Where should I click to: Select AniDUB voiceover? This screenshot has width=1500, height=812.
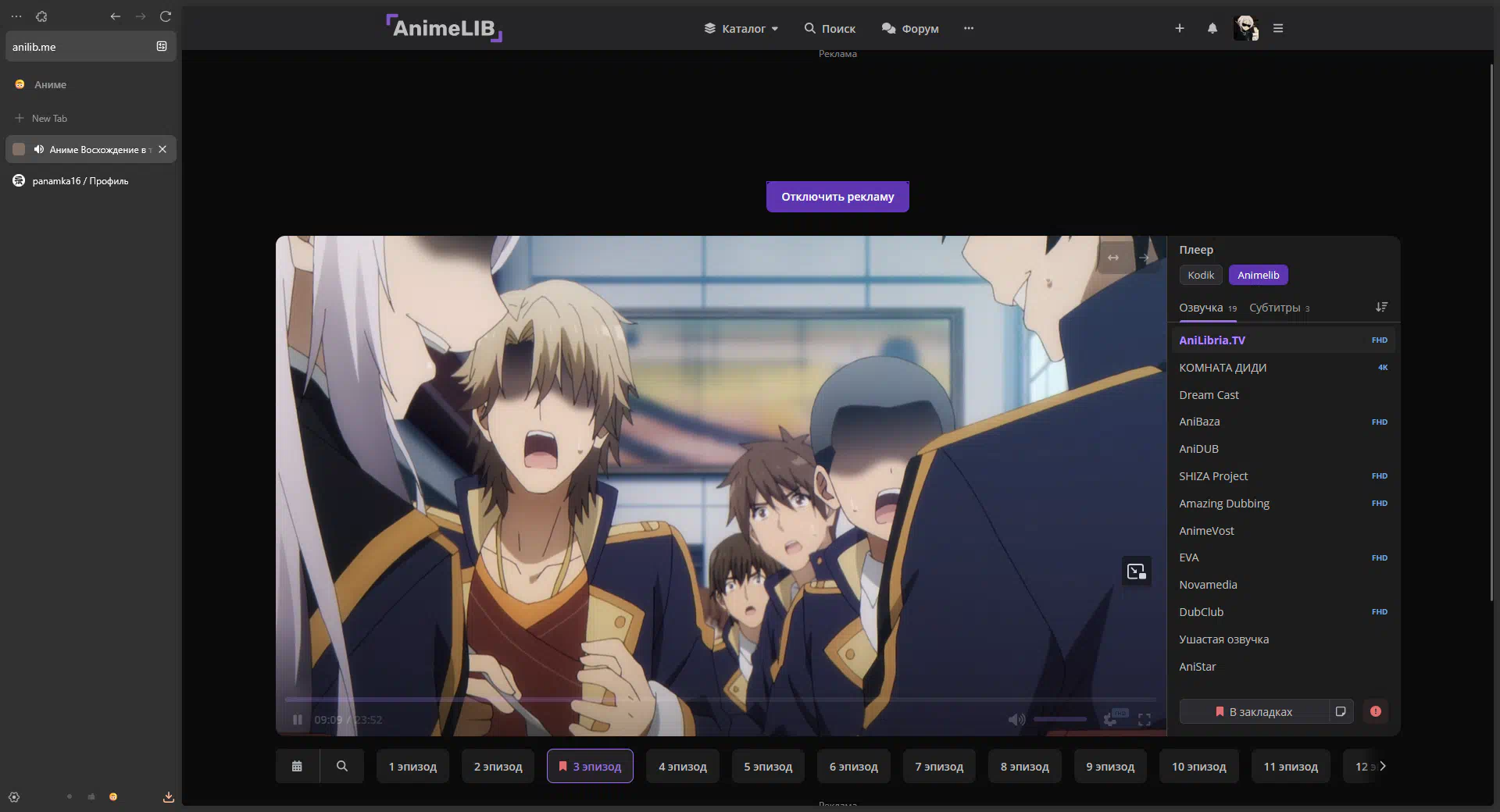pos(1283,449)
